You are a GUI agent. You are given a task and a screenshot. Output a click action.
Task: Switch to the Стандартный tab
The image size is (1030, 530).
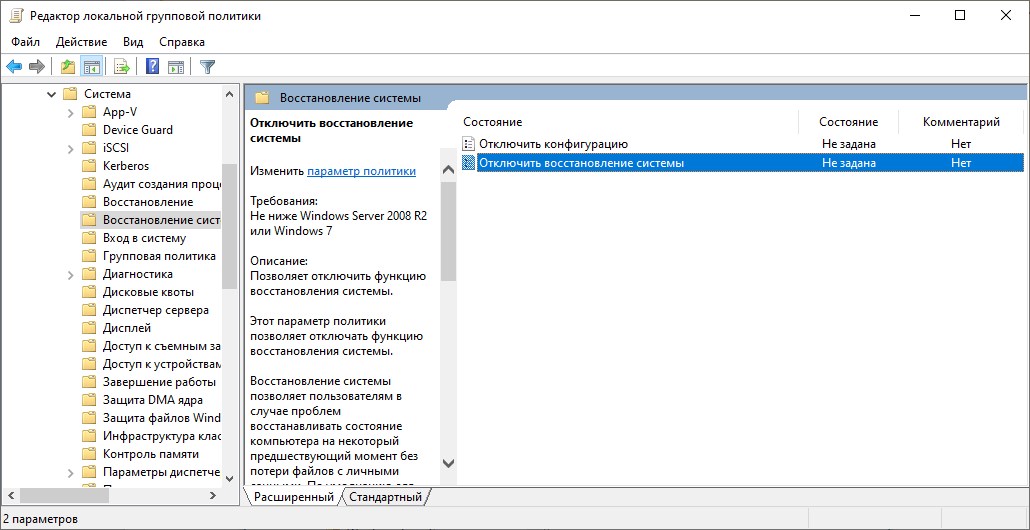385,496
